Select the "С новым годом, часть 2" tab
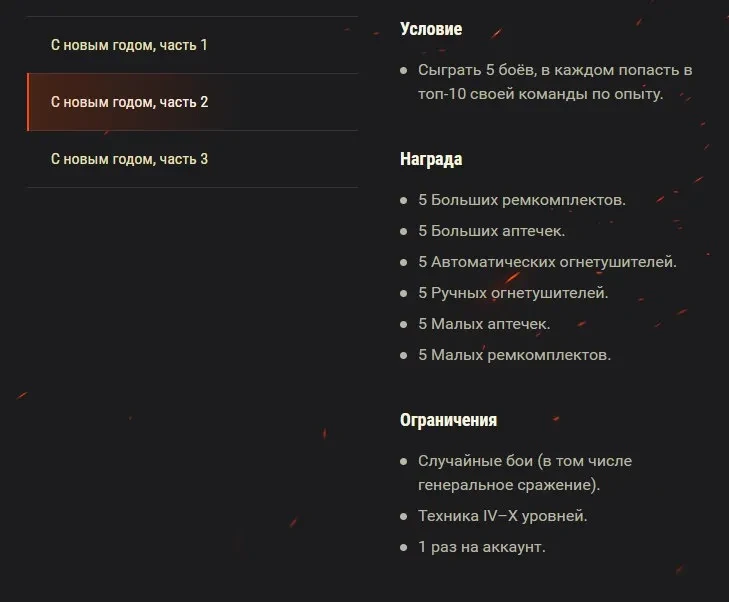This screenshot has width=729, height=602. [x=129, y=102]
